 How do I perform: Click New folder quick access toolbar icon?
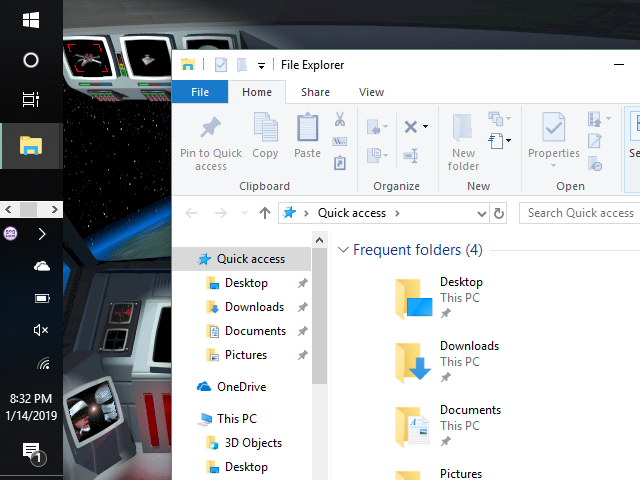click(x=242, y=65)
